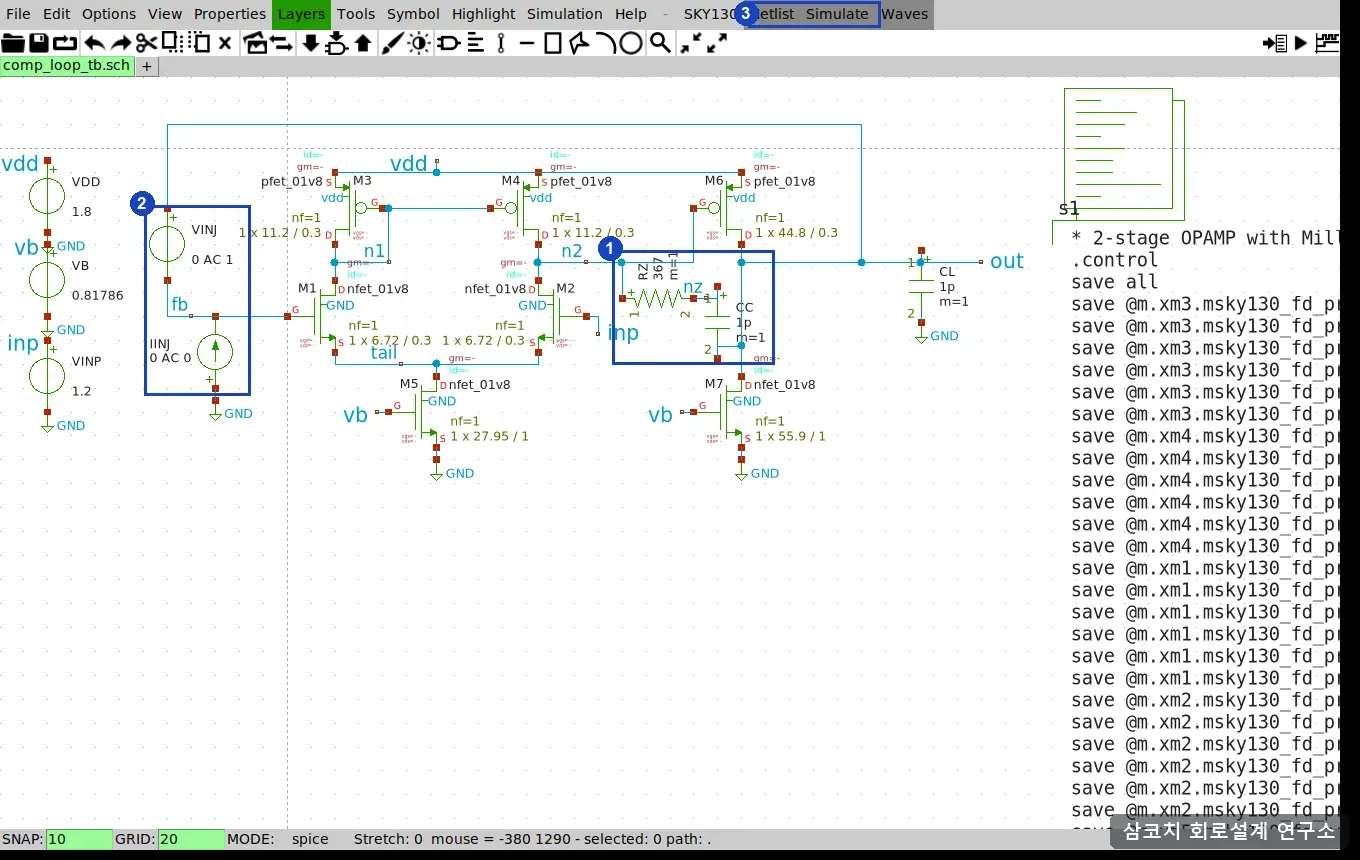The height and width of the screenshot is (860, 1360).
Task: Redo the last undone edit
Action: 120,43
